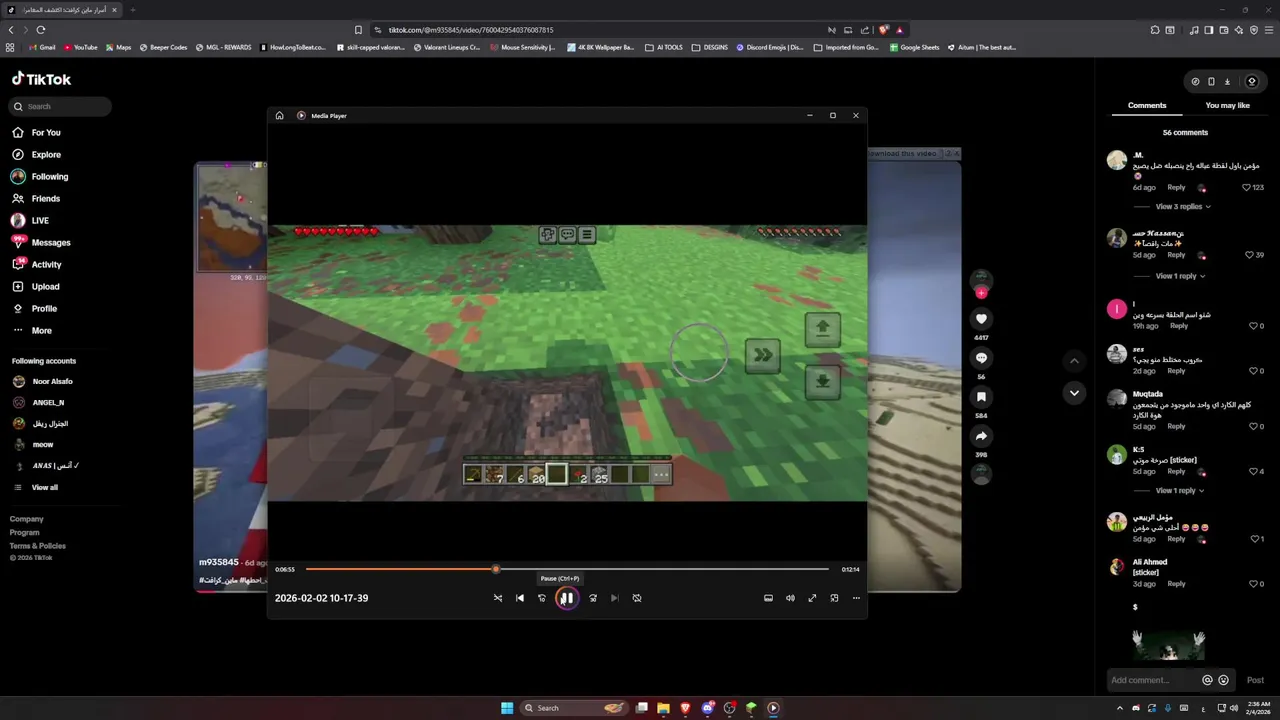Open comments on the video
The image size is (1280, 720).
(981, 358)
